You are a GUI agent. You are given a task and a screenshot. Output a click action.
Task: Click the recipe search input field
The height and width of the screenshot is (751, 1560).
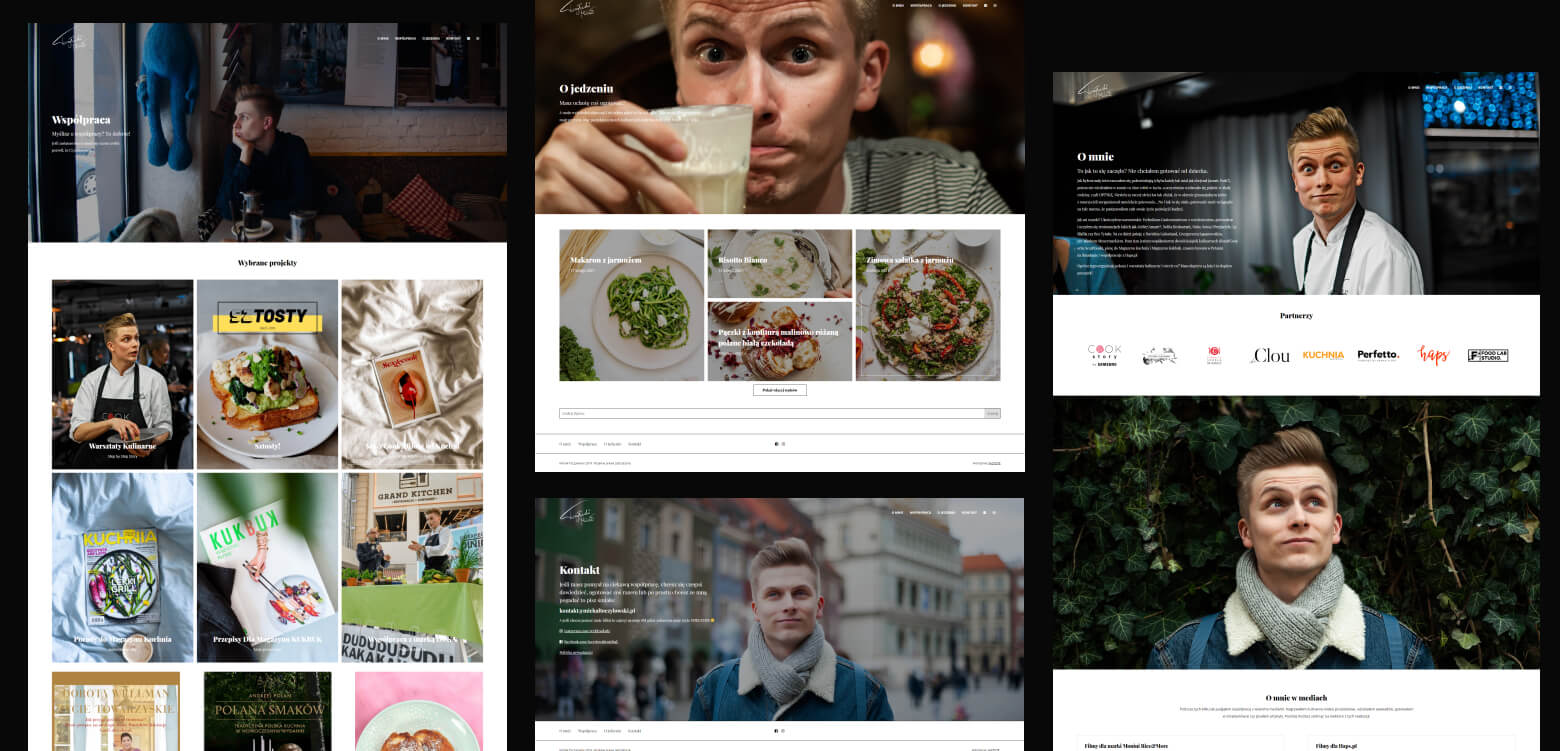[771, 413]
